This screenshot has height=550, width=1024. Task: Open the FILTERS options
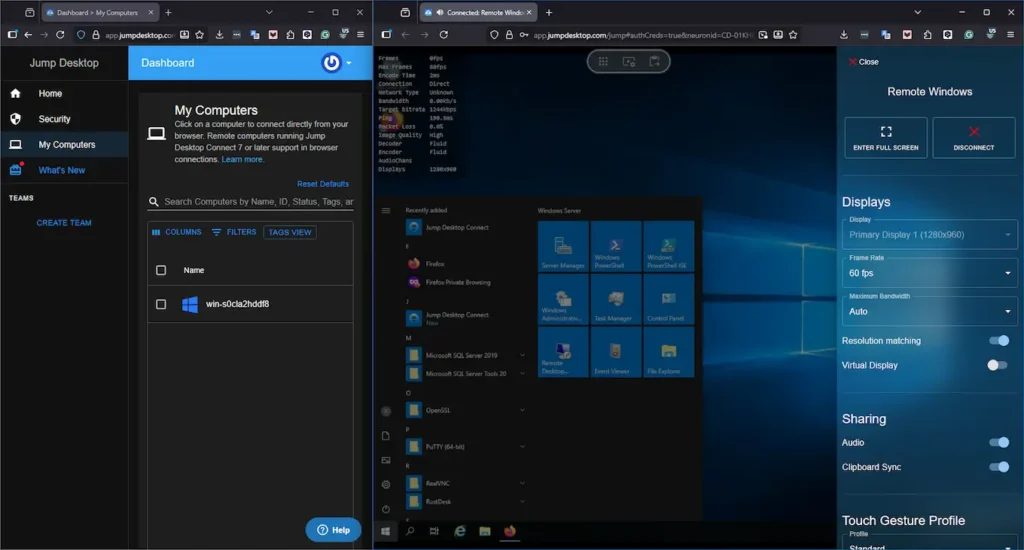point(234,232)
